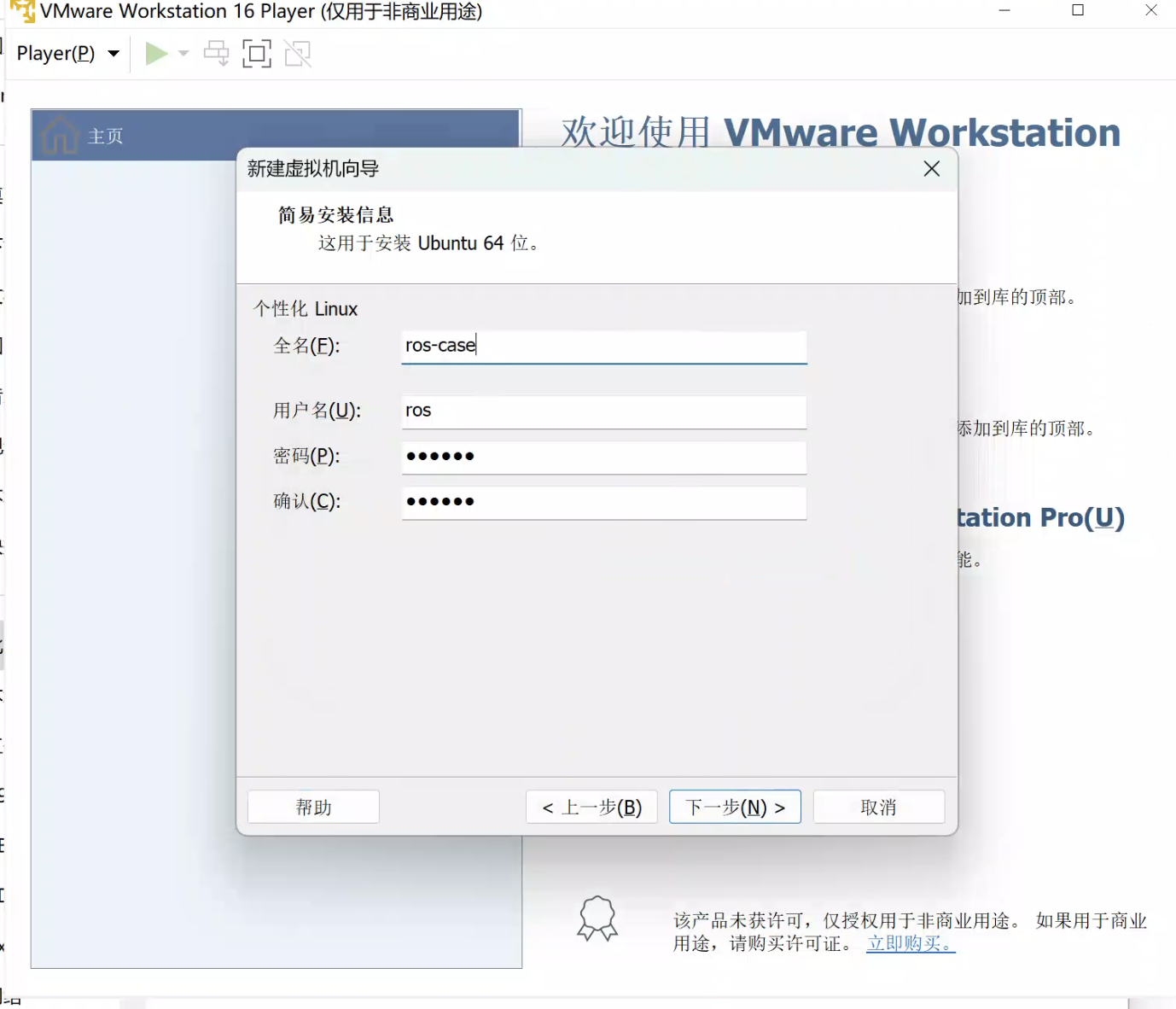
Task: Click the send Ctrl+Alt+Del toolbar icon
Action: tap(217, 54)
